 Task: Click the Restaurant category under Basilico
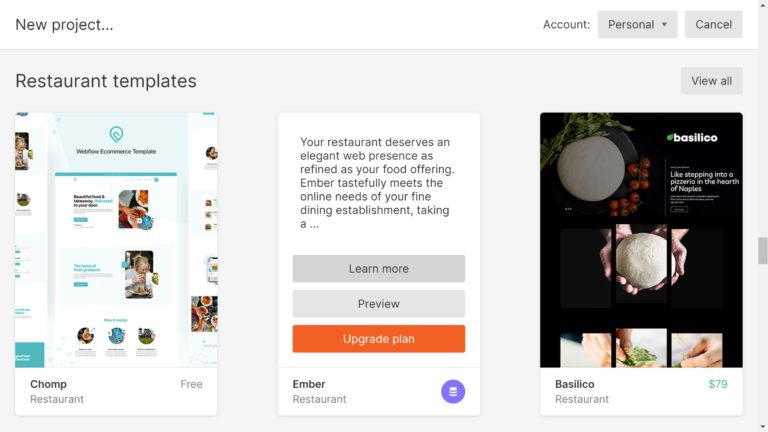click(582, 399)
